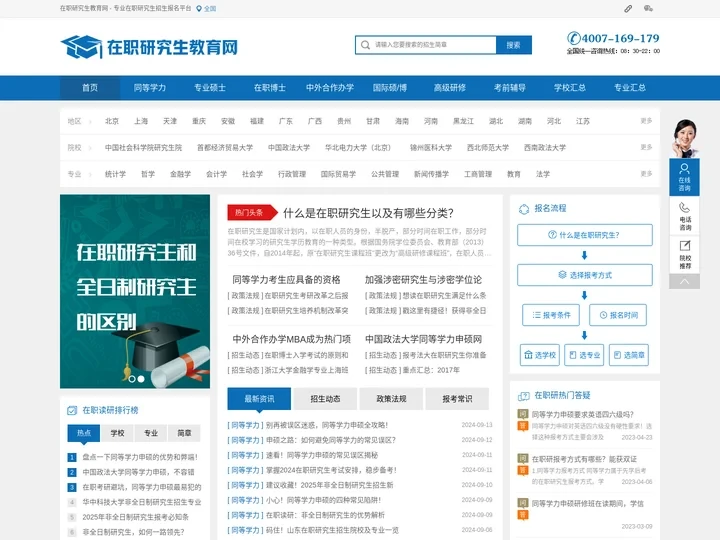The image size is (720, 540).
Task: Click the blue 搜索 button
Action: coord(514,45)
